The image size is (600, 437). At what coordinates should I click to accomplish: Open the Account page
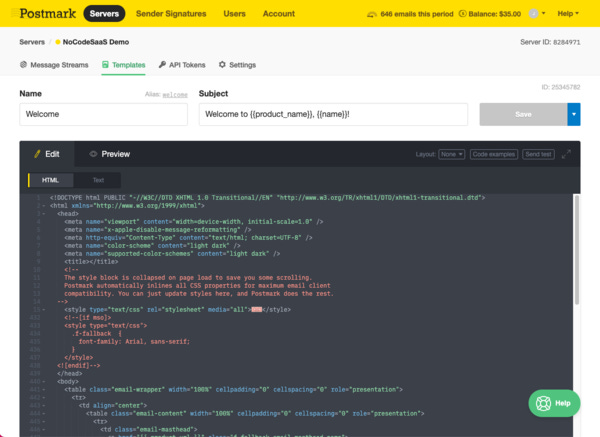tap(279, 14)
